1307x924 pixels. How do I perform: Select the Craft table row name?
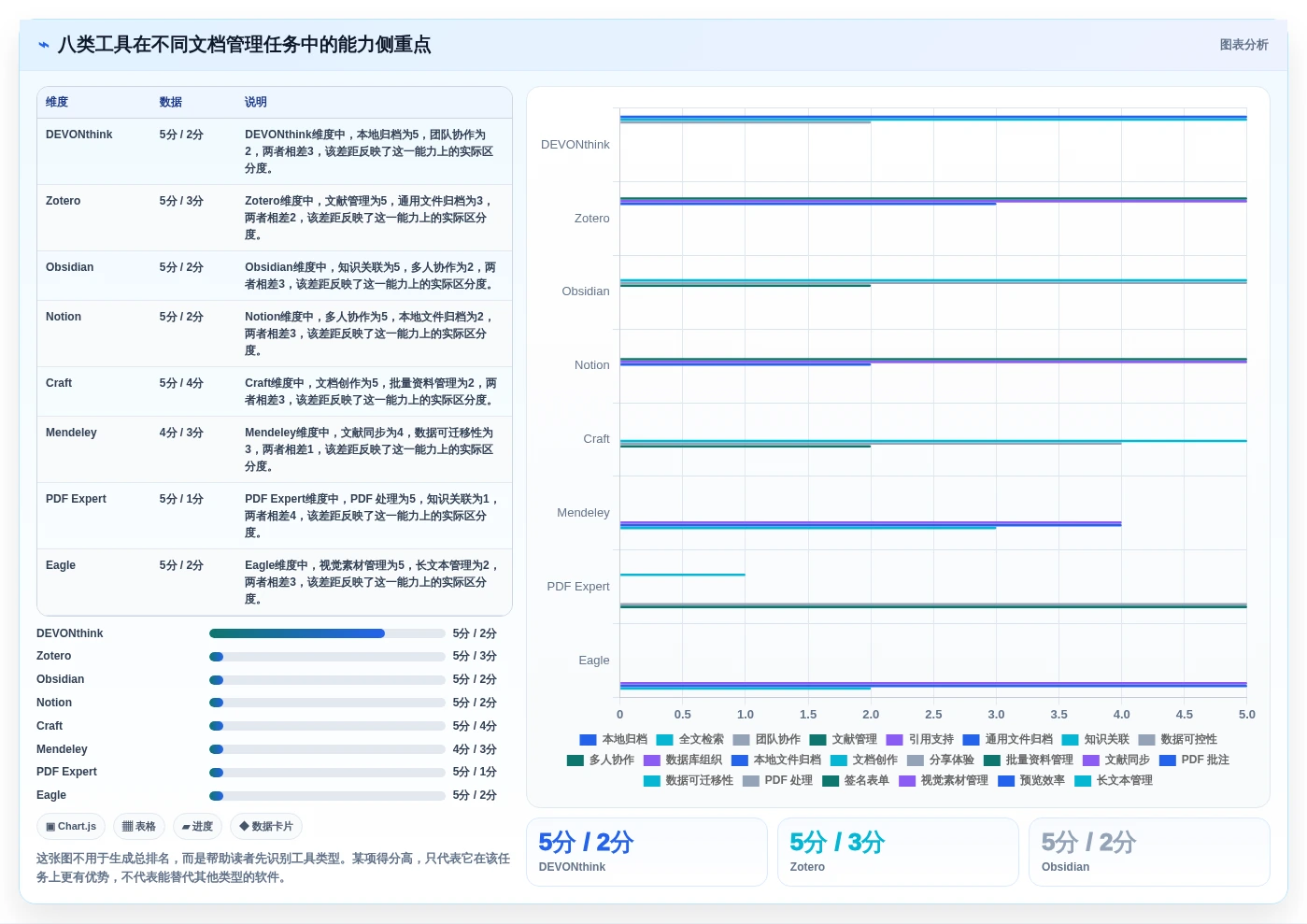pos(58,383)
